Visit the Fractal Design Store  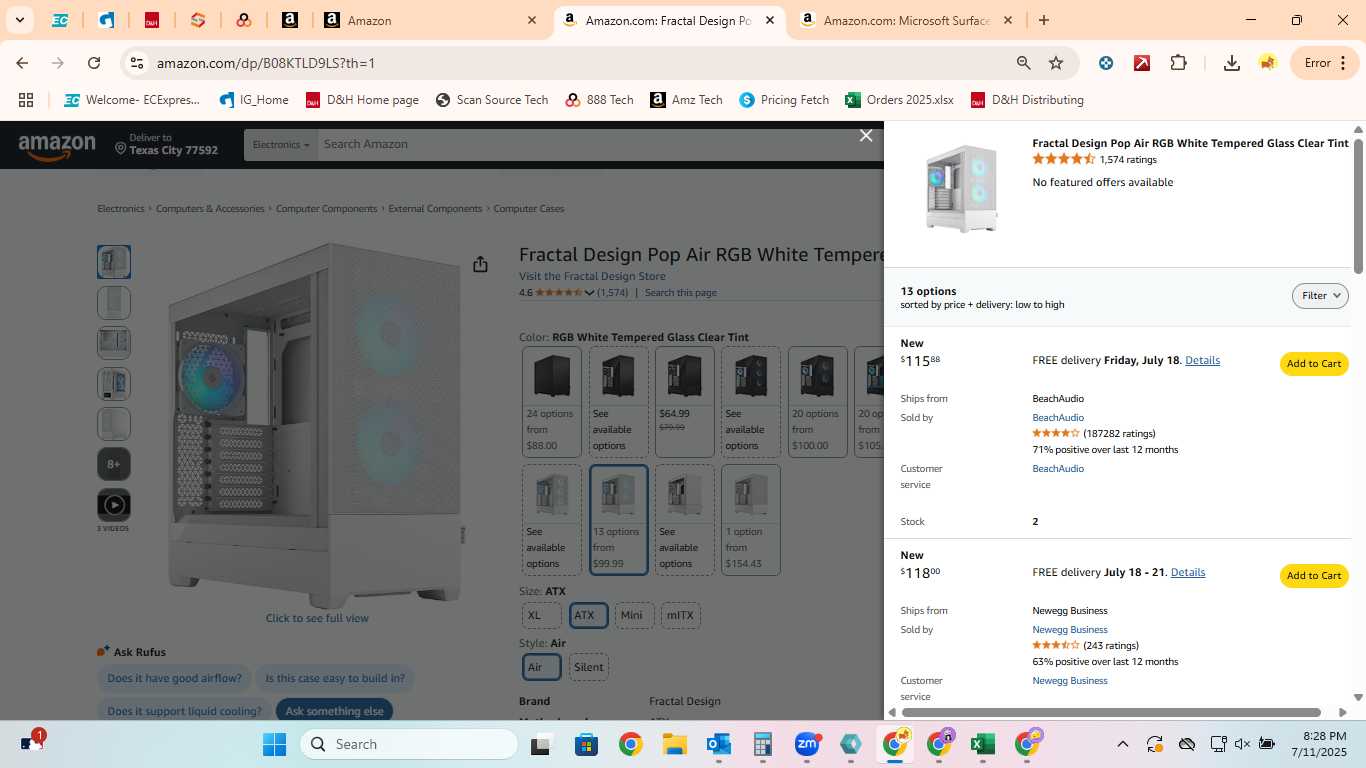point(592,276)
